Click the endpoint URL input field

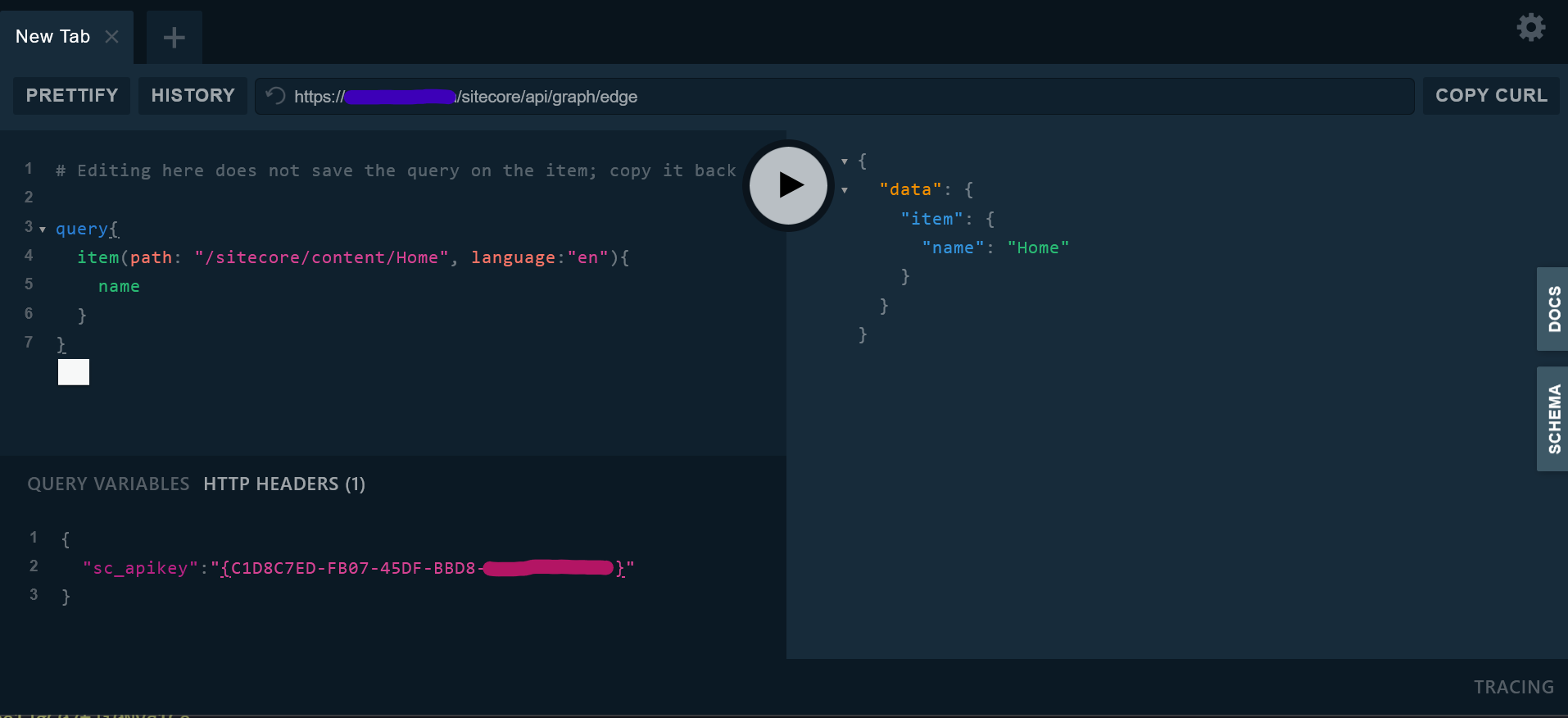(901, 97)
